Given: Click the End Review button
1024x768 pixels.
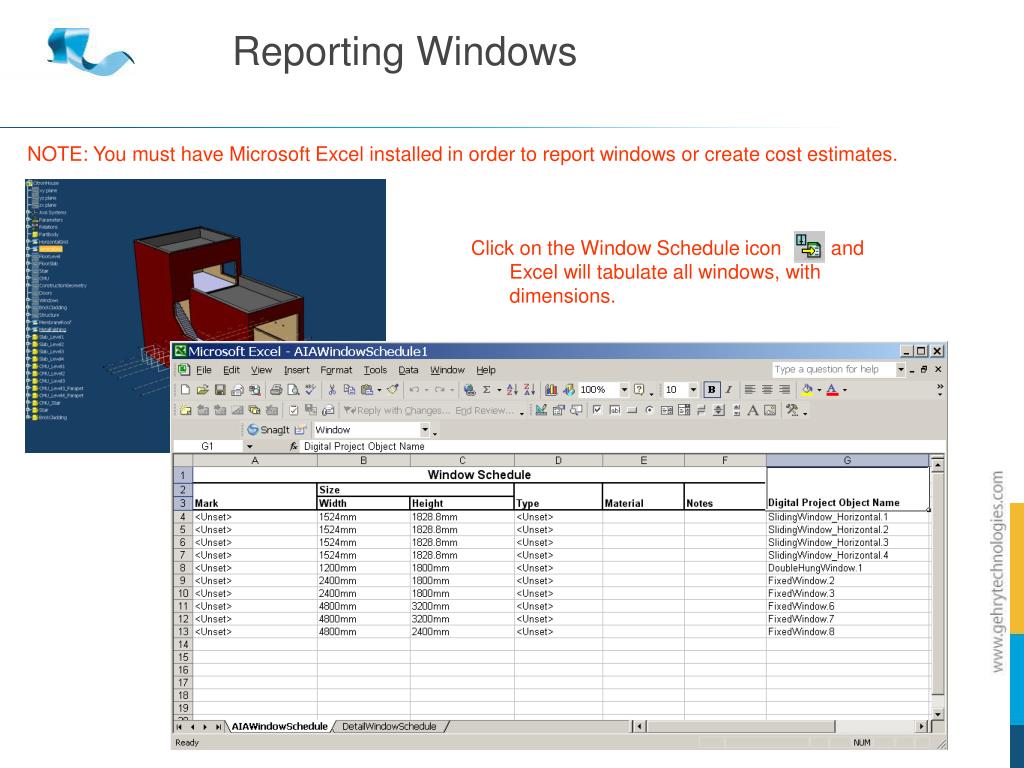Looking at the screenshot, I should click(x=485, y=410).
